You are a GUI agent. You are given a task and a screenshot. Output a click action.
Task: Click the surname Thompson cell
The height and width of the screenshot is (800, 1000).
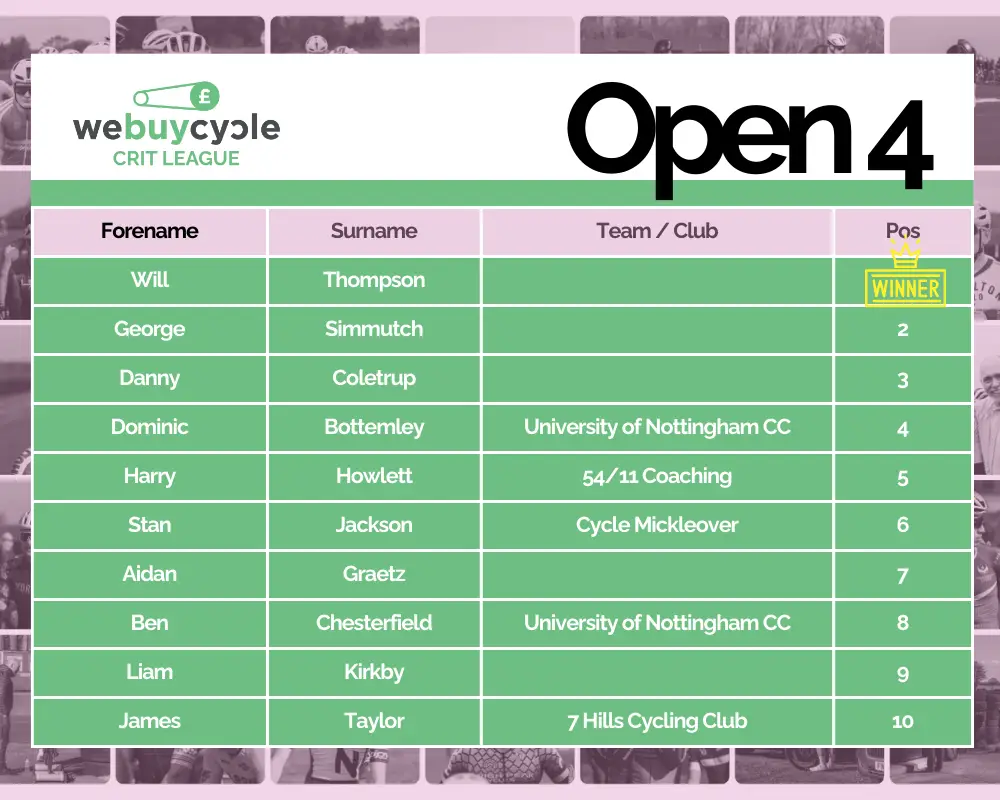pyautogui.click(x=374, y=280)
